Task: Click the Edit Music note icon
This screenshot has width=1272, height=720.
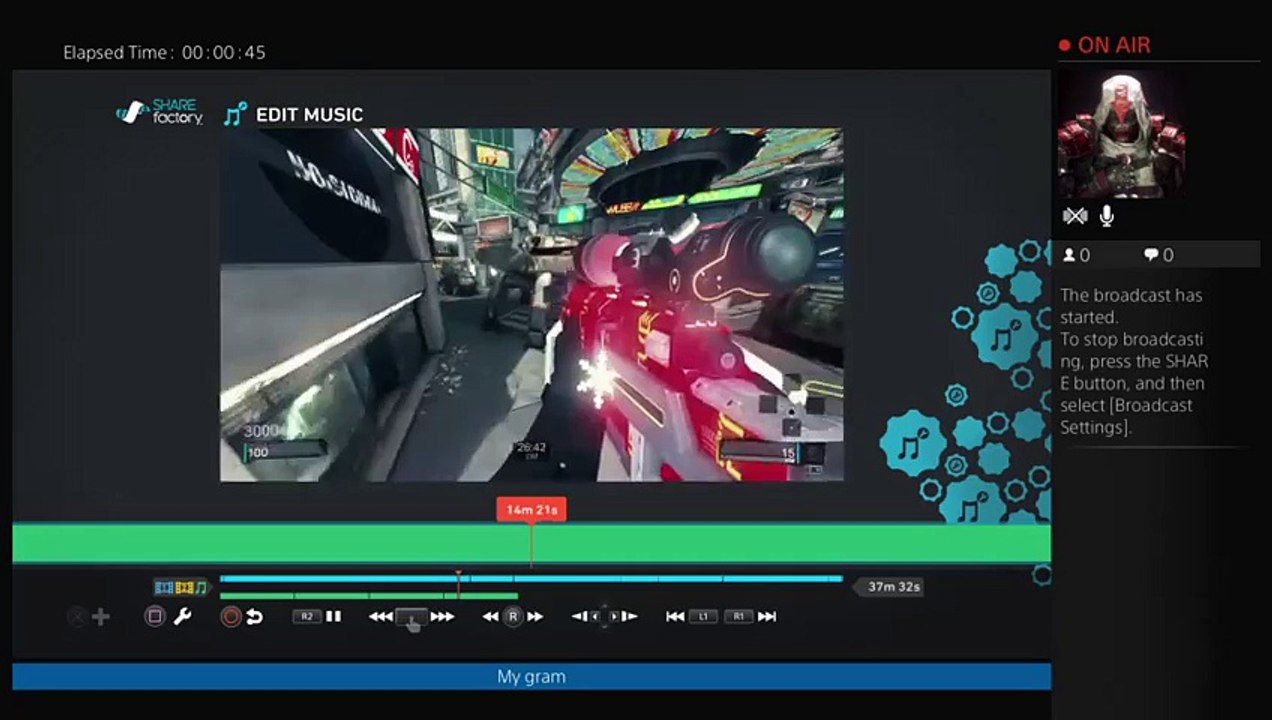Action: click(235, 114)
